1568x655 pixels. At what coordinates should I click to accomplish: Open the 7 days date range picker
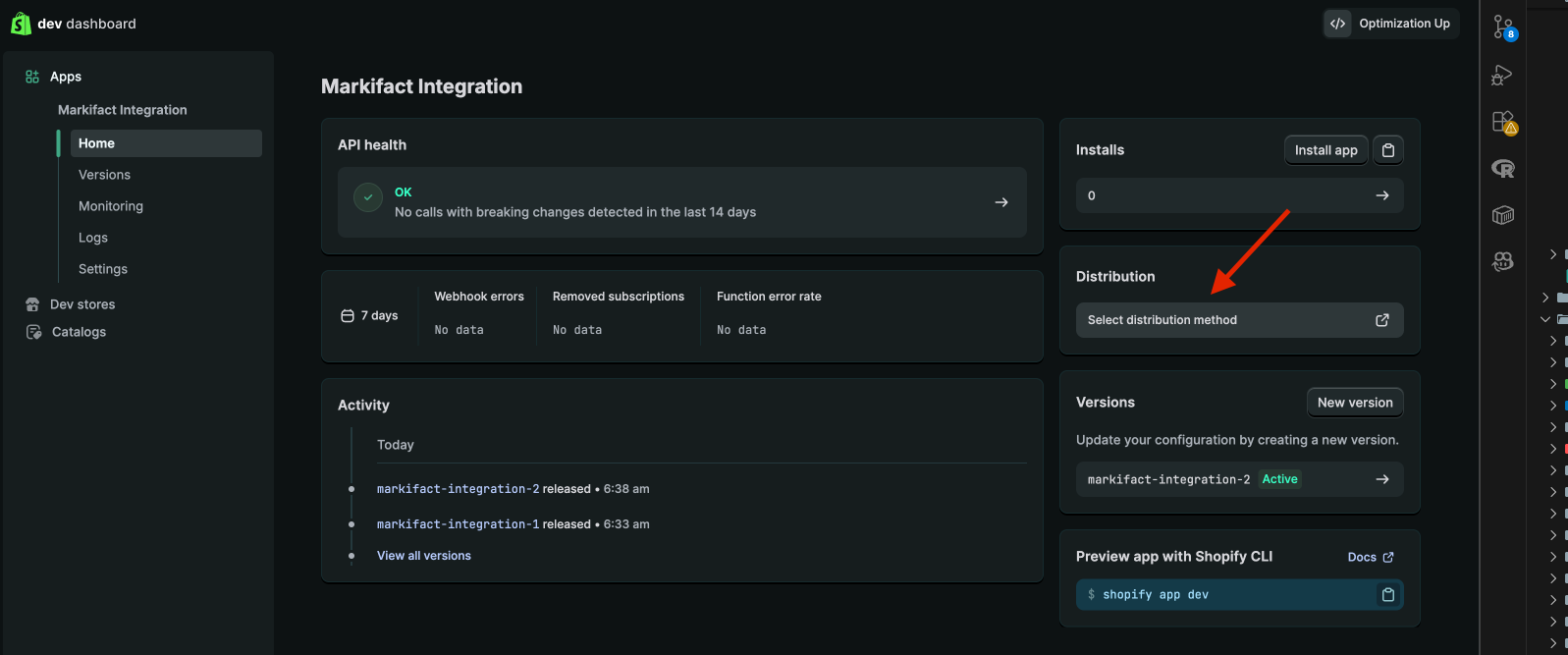click(369, 316)
